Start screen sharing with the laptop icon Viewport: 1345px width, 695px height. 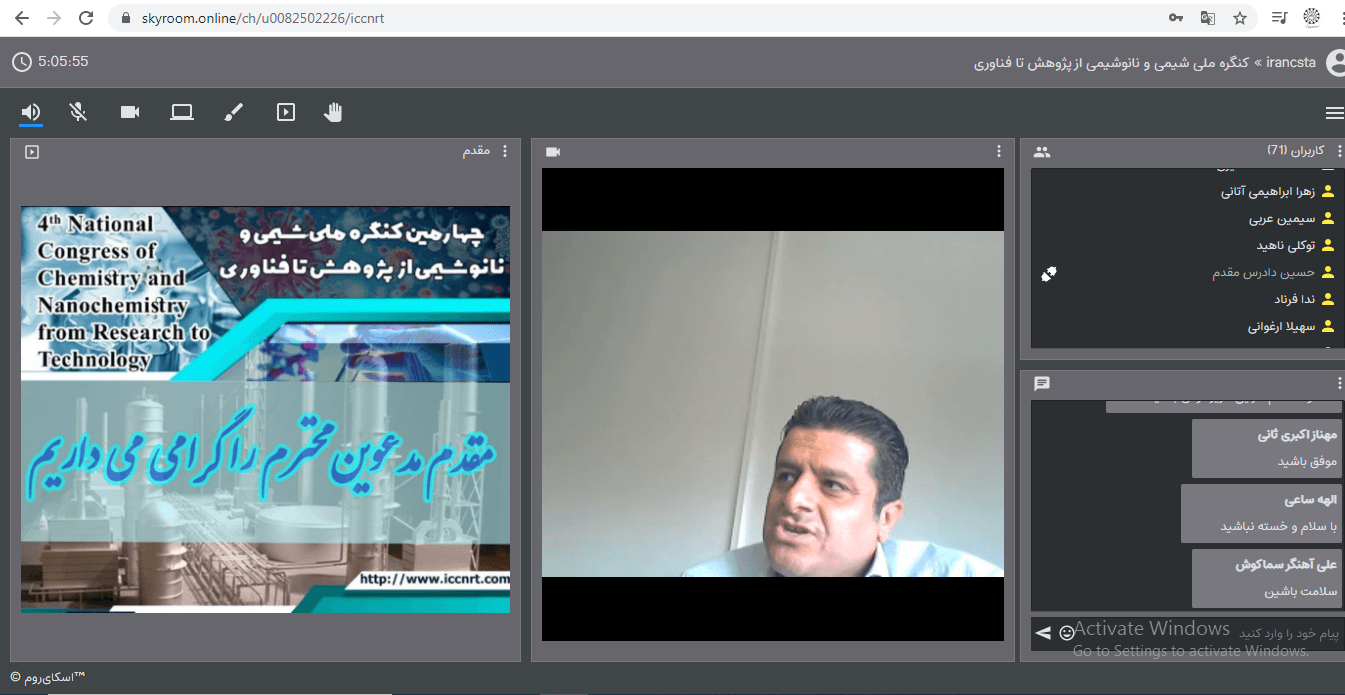[181, 112]
